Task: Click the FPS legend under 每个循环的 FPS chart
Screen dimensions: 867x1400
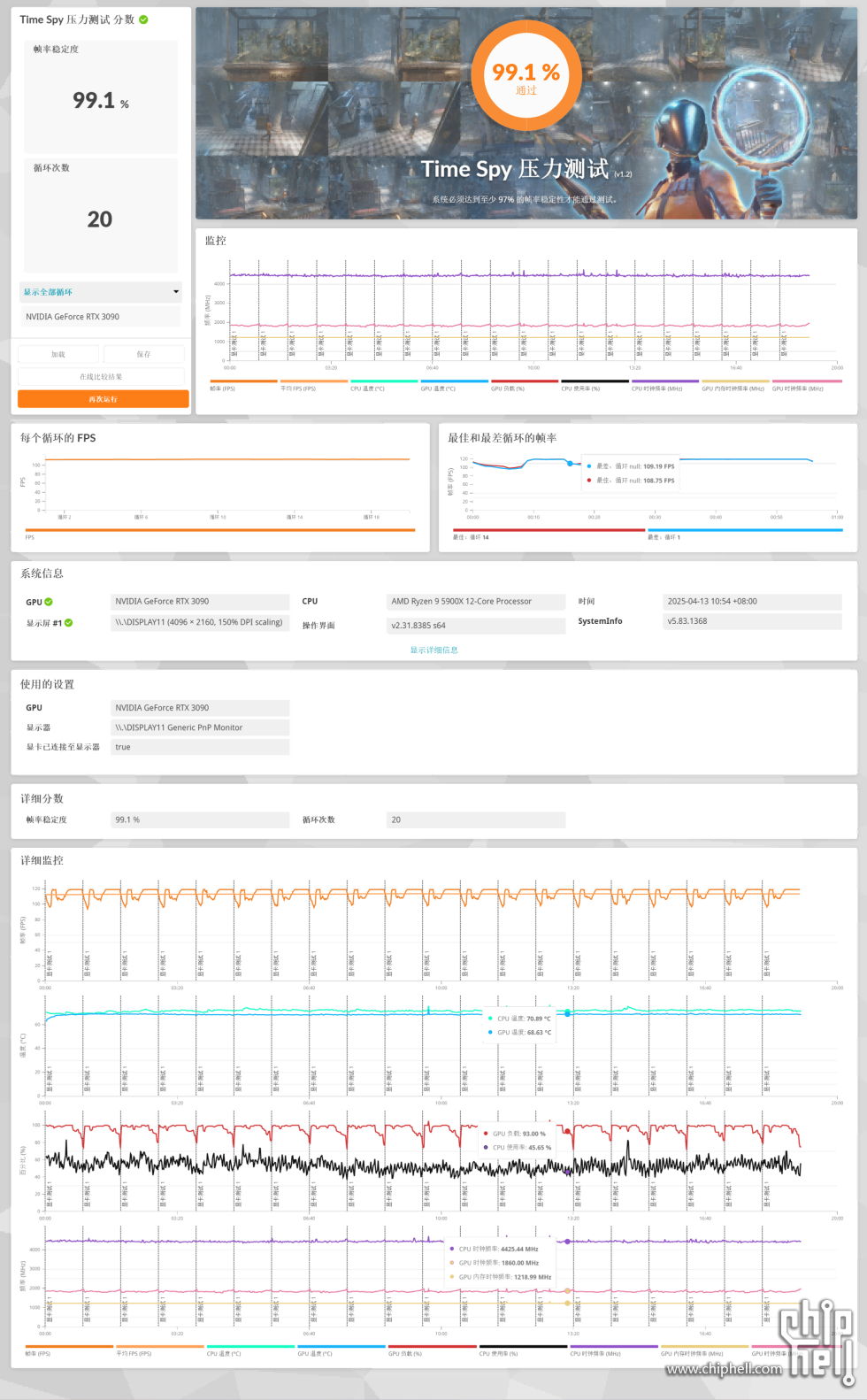Action: (220, 534)
